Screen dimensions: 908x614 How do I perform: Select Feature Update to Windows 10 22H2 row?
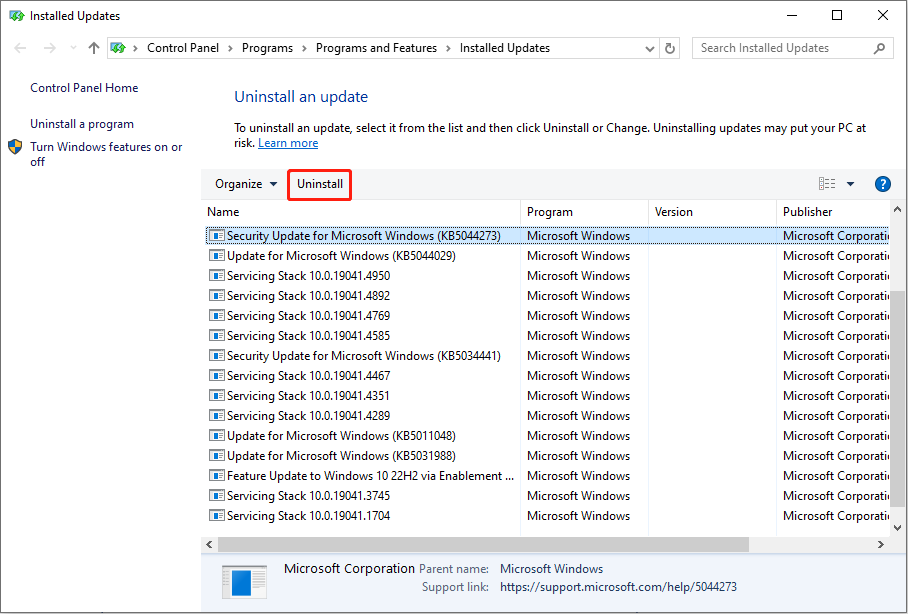tap(547, 476)
